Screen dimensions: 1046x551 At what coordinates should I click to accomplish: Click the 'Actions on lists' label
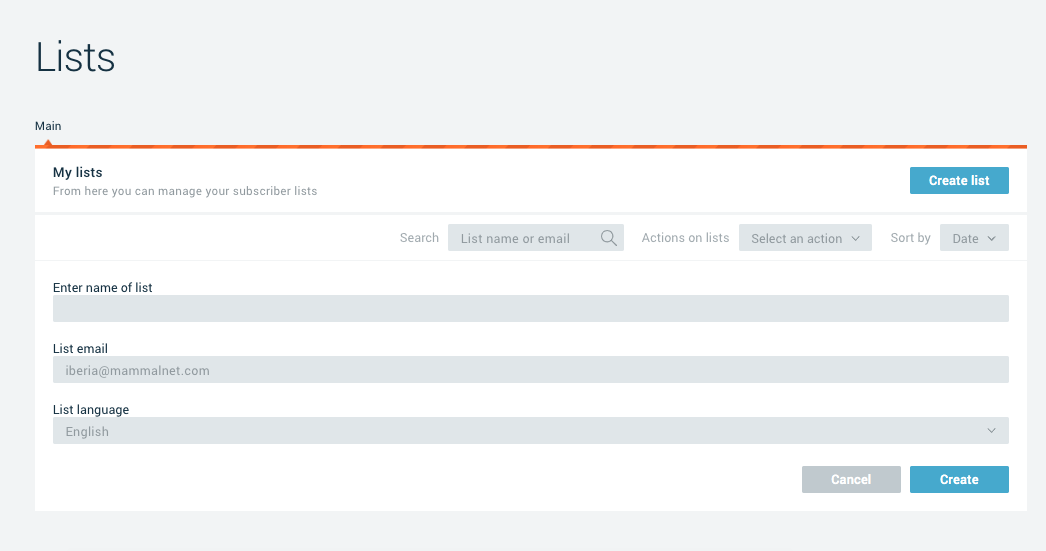coord(685,238)
